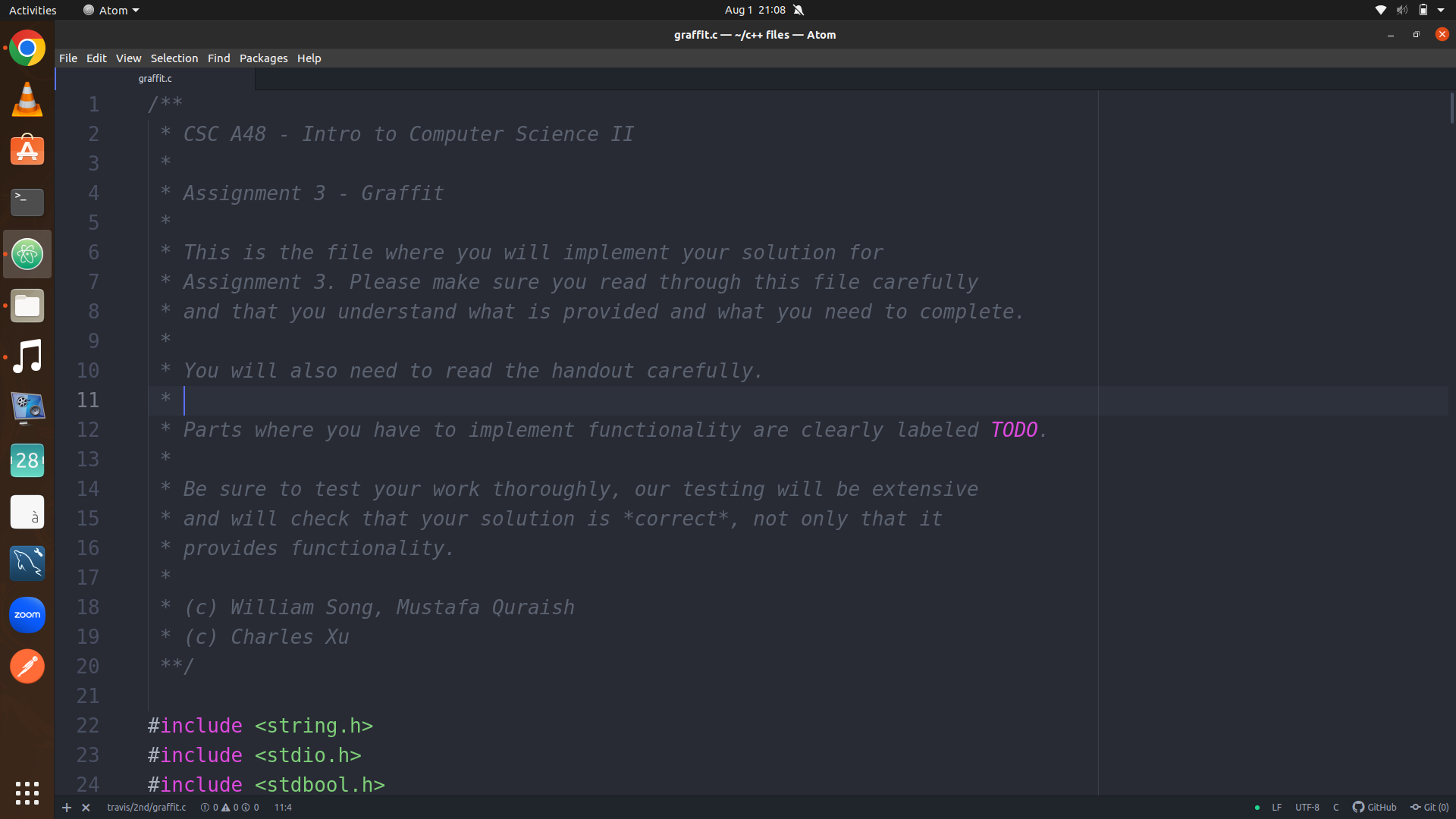Toggle the notifications bell in top bar
The width and height of the screenshot is (1456, 819).
pos(799,10)
